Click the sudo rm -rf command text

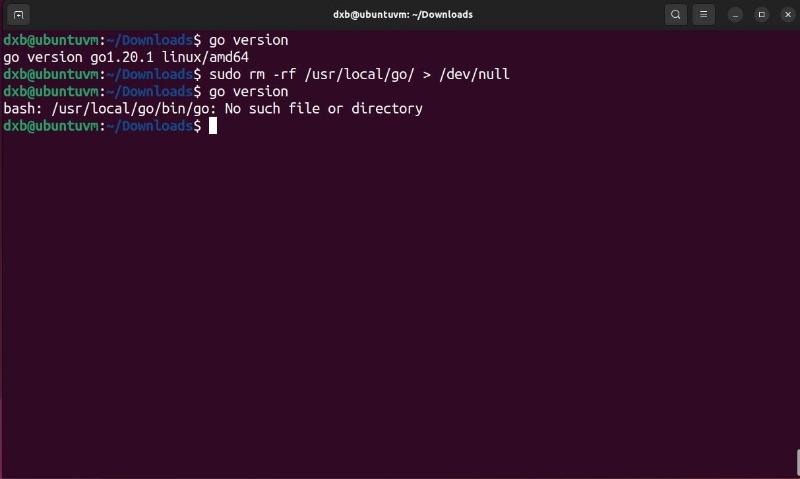pos(359,74)
